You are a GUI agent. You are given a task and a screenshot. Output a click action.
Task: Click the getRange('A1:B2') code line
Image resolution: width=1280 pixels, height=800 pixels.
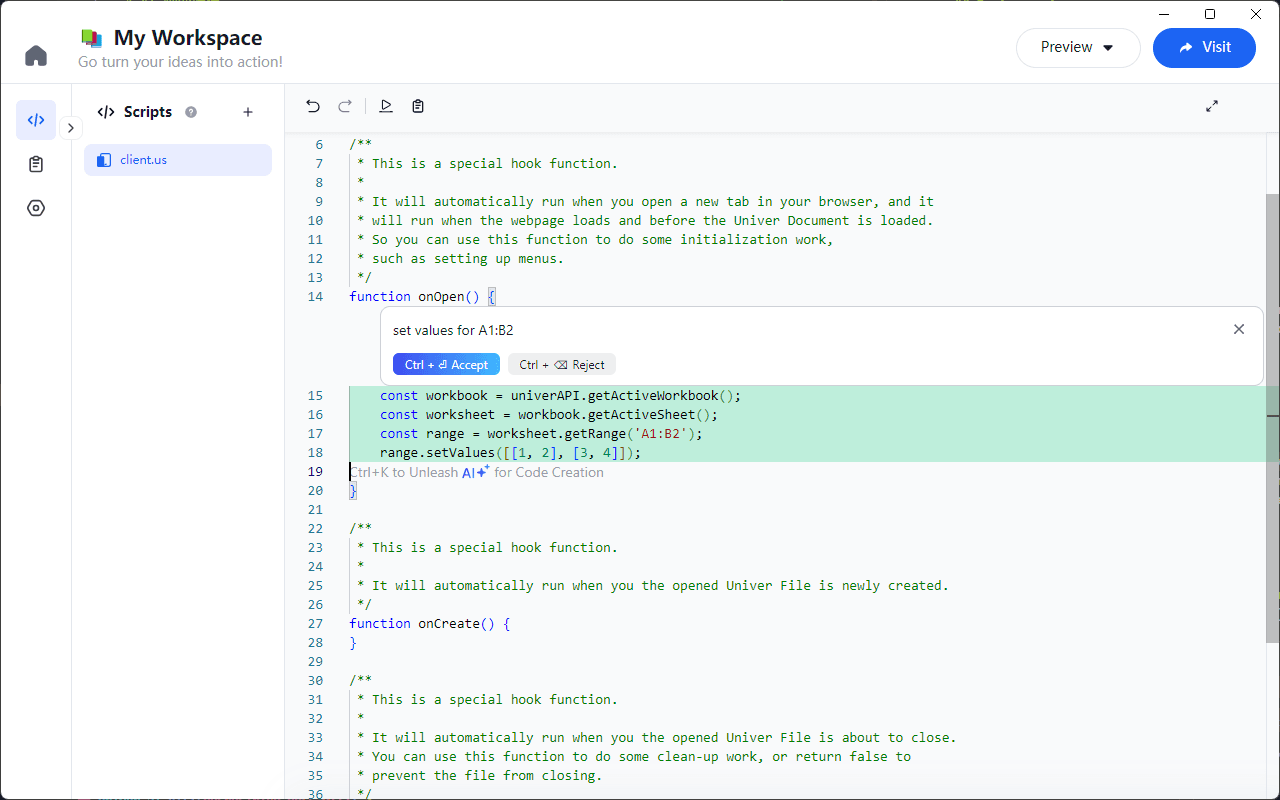pos(541,434)
